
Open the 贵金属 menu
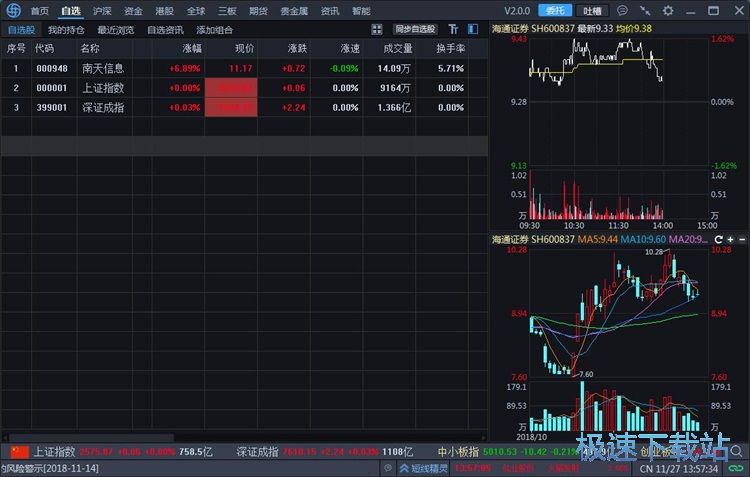coord(294,11)
